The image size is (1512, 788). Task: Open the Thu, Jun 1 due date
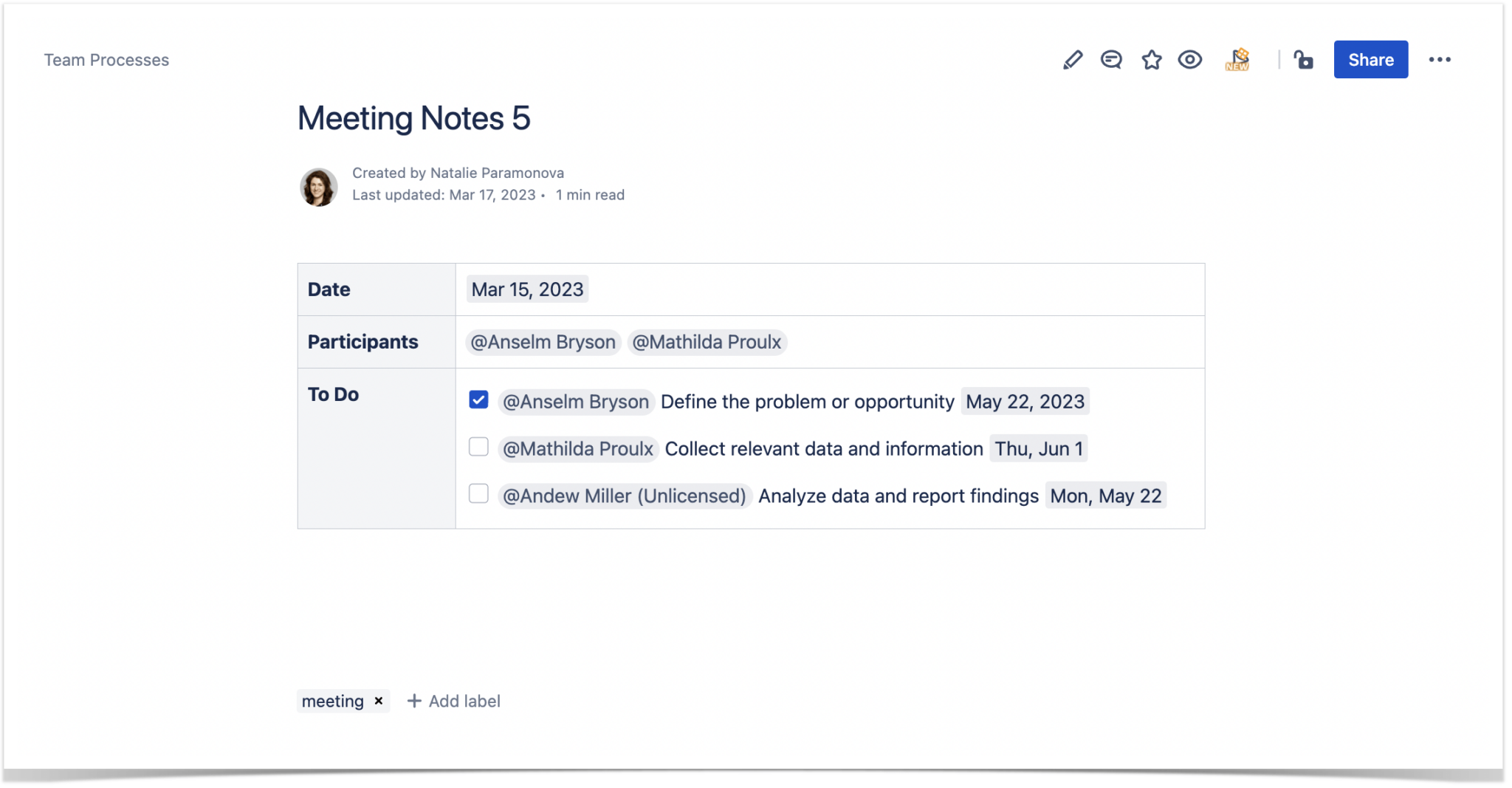pyautogui.click(x=1038, y=448)
